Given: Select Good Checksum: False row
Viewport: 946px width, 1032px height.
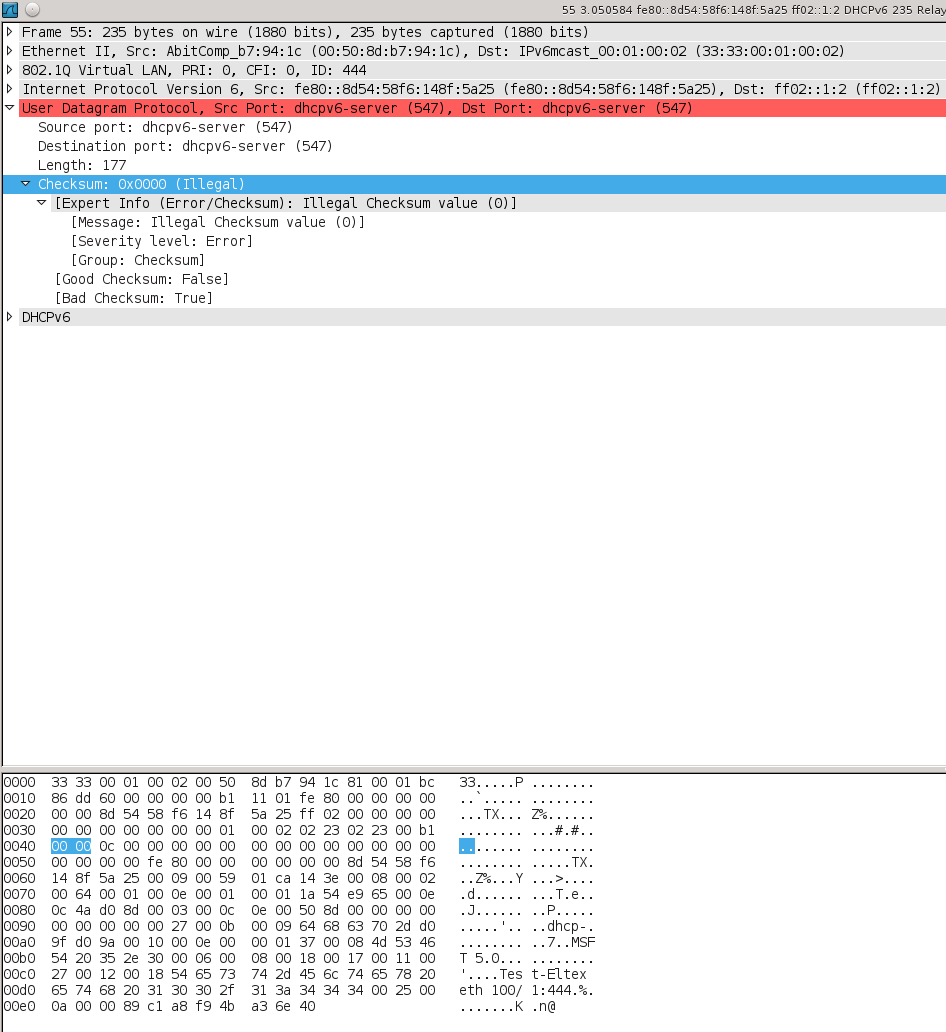Looking at the screenshot, I should 142,280.
